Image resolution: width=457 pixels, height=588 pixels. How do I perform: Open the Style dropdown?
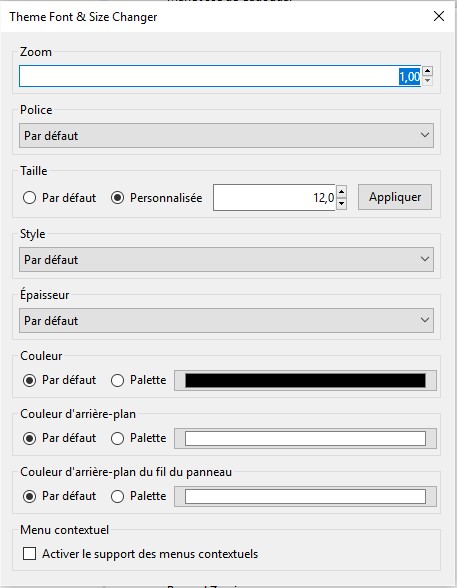(226, 260)
